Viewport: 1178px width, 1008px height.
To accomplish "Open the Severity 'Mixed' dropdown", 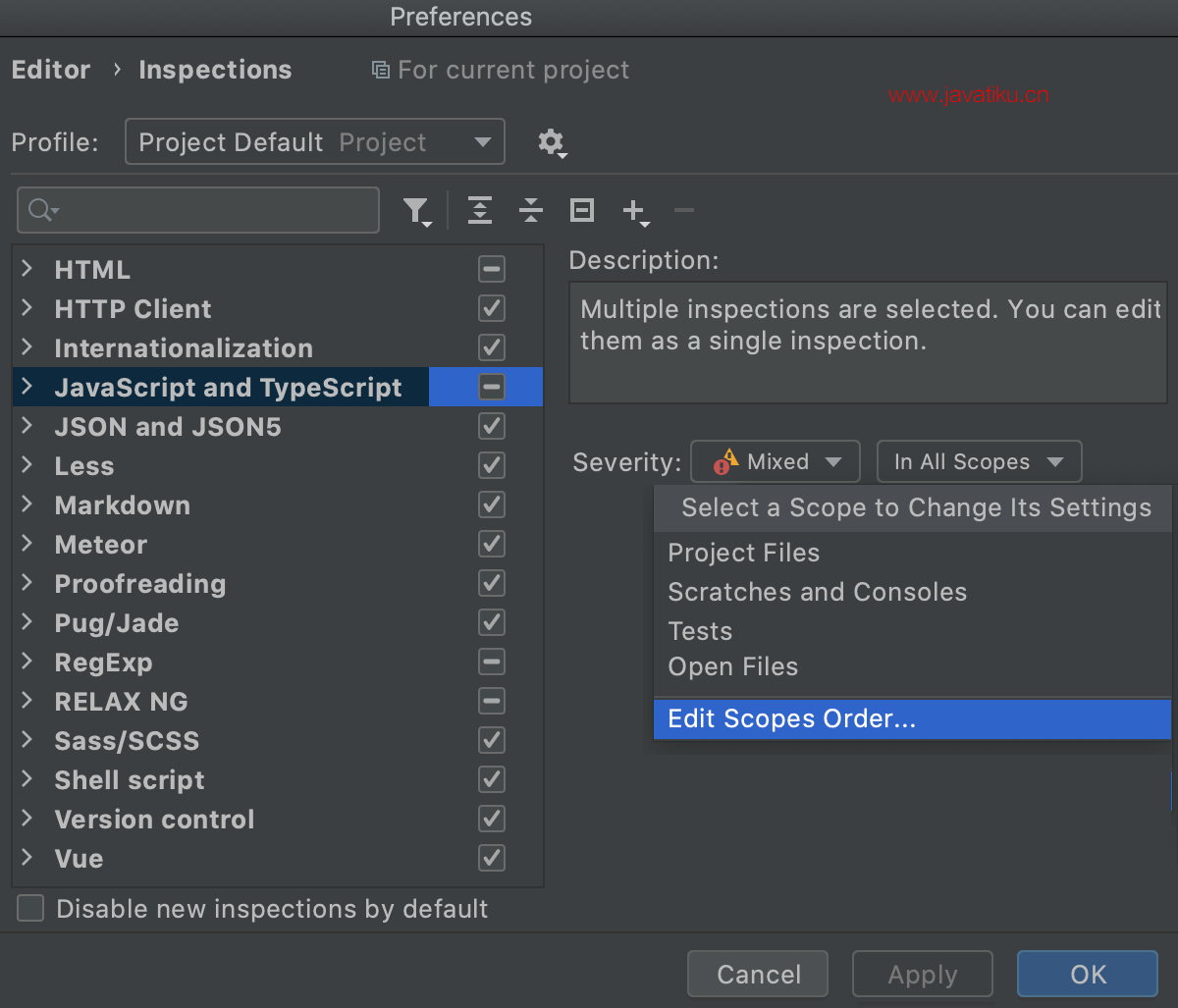I will tap(776, 461).
